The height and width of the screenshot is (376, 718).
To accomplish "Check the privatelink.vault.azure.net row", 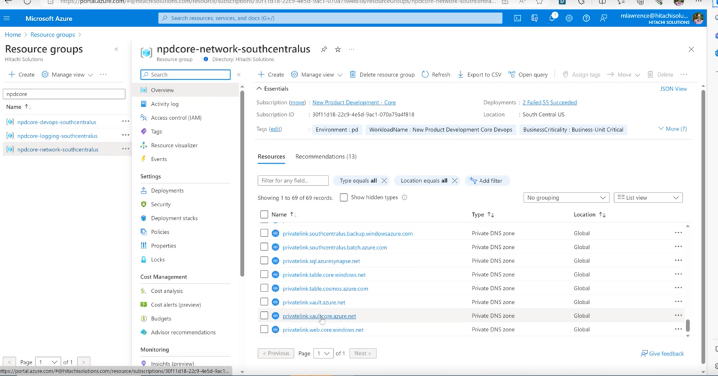I will (x=264, y=302).
